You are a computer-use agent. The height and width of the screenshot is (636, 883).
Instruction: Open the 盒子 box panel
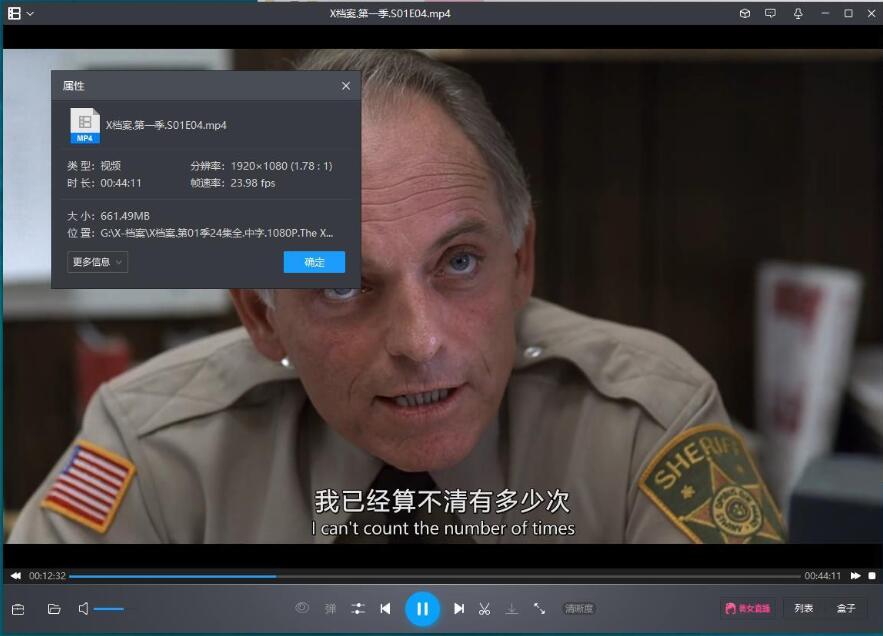coord(846,608)
